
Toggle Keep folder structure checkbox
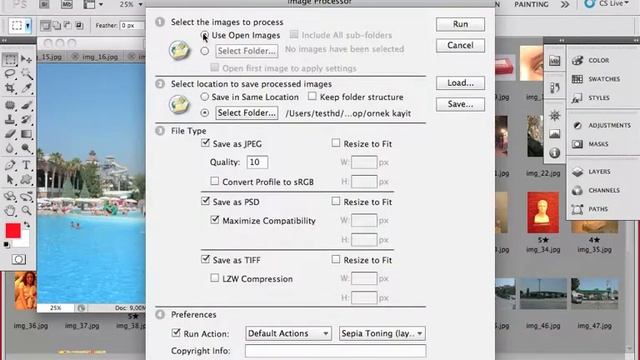point(312,96)
